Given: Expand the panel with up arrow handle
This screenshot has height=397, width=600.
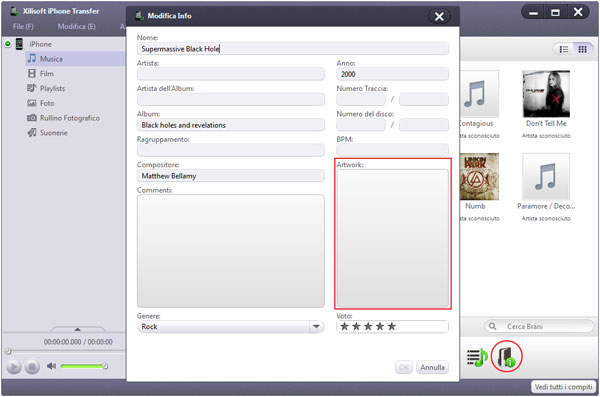Looking at the screenshot, I should pos(77,329).
